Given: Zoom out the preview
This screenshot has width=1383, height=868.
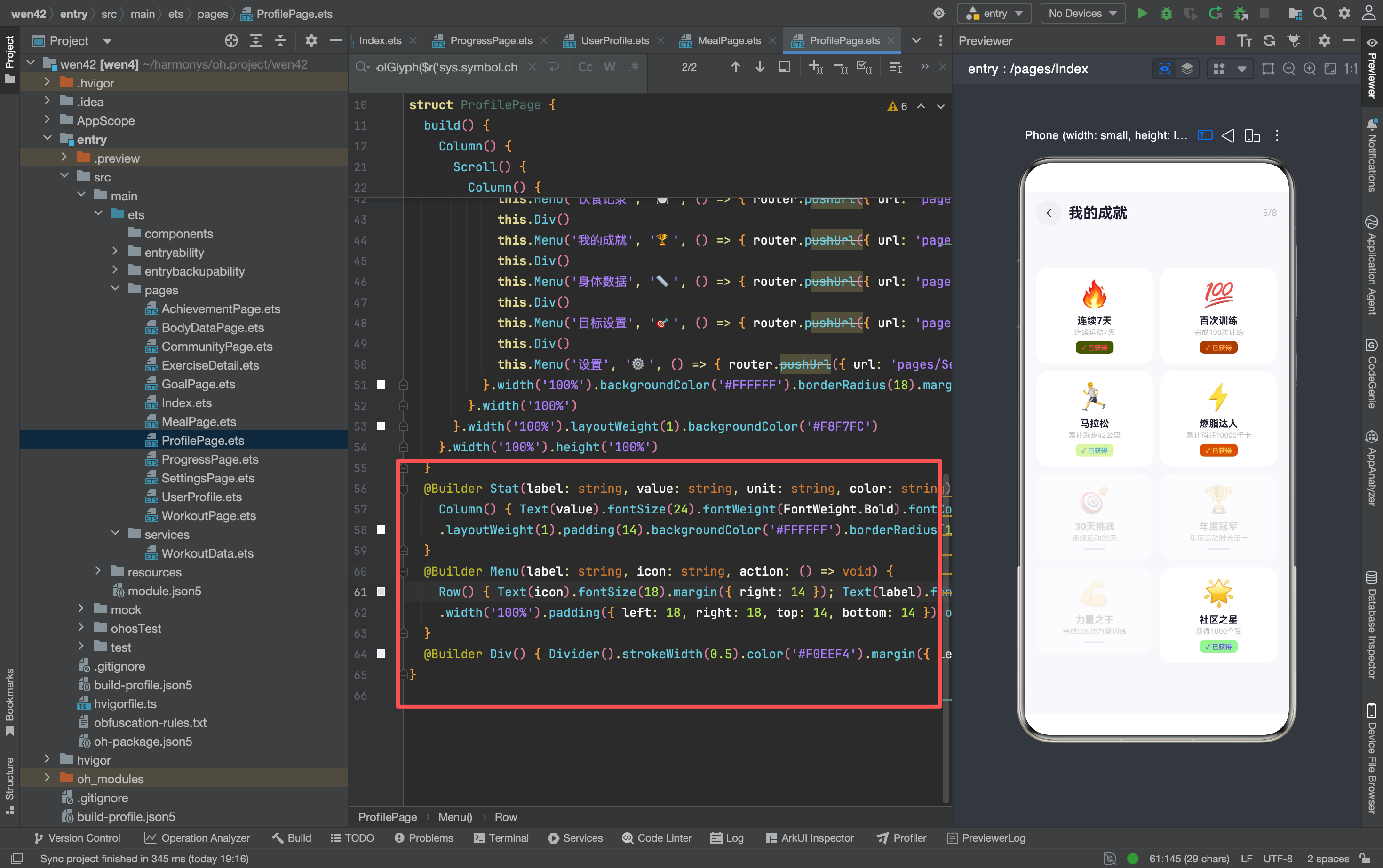Looking at the screenshot, I should click(x=1288, y=69).
